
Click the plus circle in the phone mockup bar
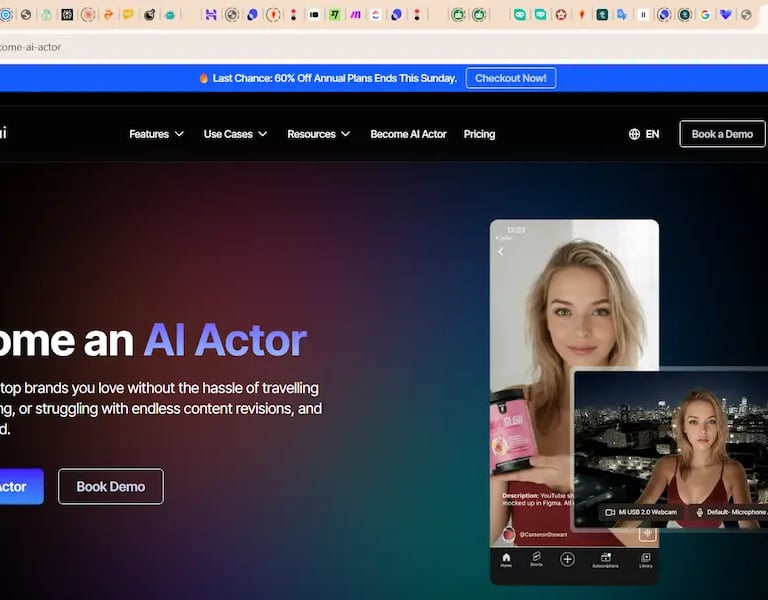click(567, 559)
